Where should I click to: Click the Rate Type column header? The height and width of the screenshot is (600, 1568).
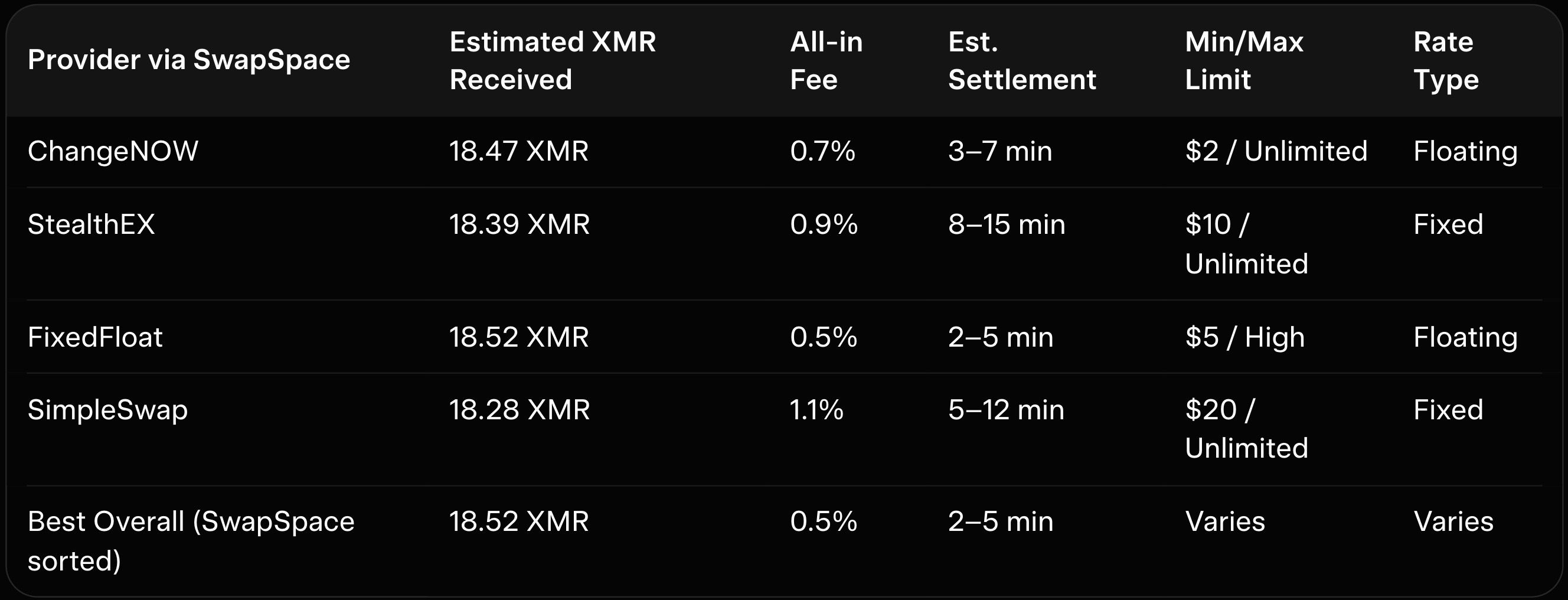coord(1446,60)
